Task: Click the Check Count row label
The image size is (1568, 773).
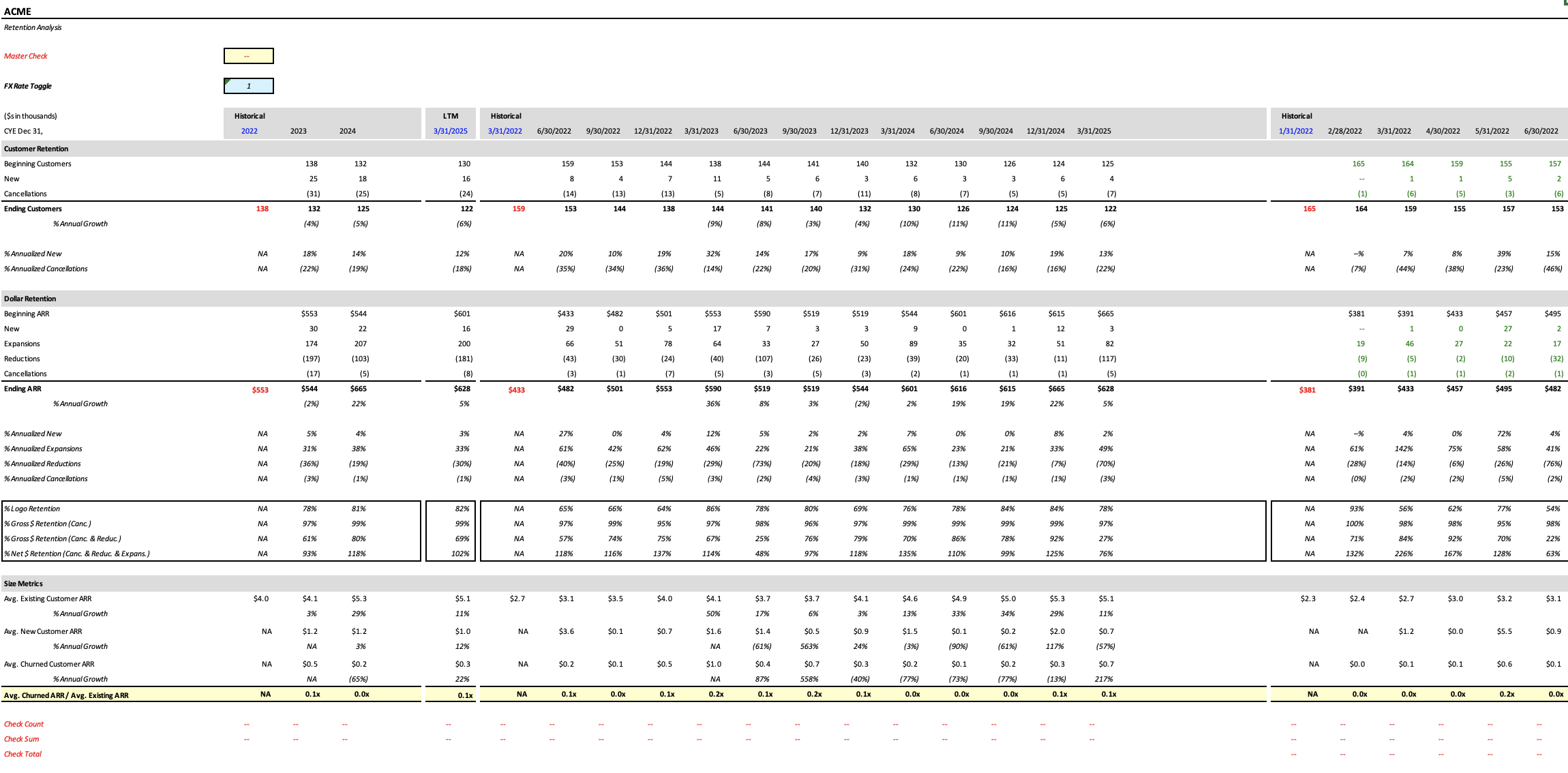Action: [x=24, y=724]
